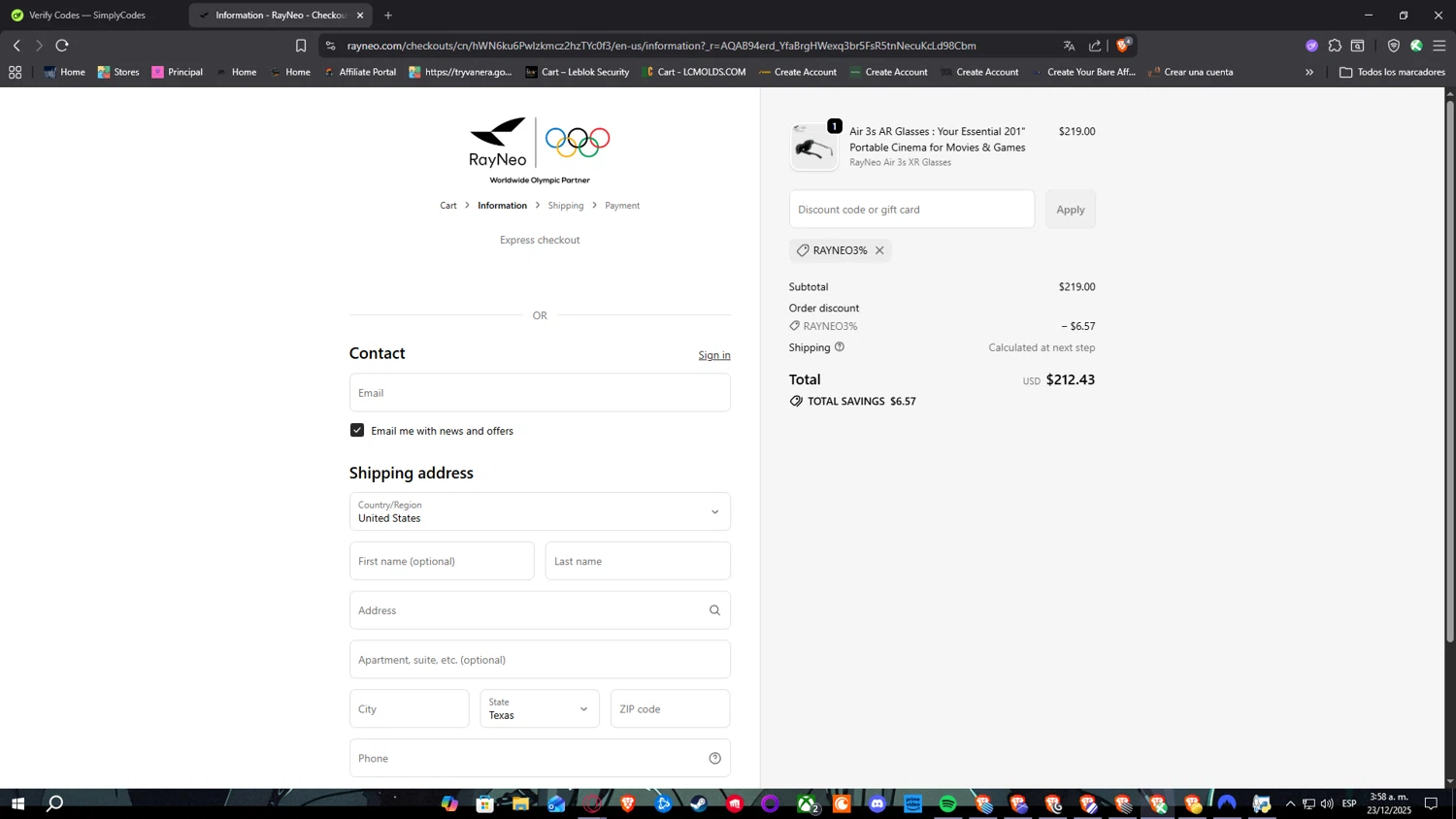Viewport: 1456px width, 819px height.
Task: Open the Stores bookmark
Action: click(x=118, y=72)
